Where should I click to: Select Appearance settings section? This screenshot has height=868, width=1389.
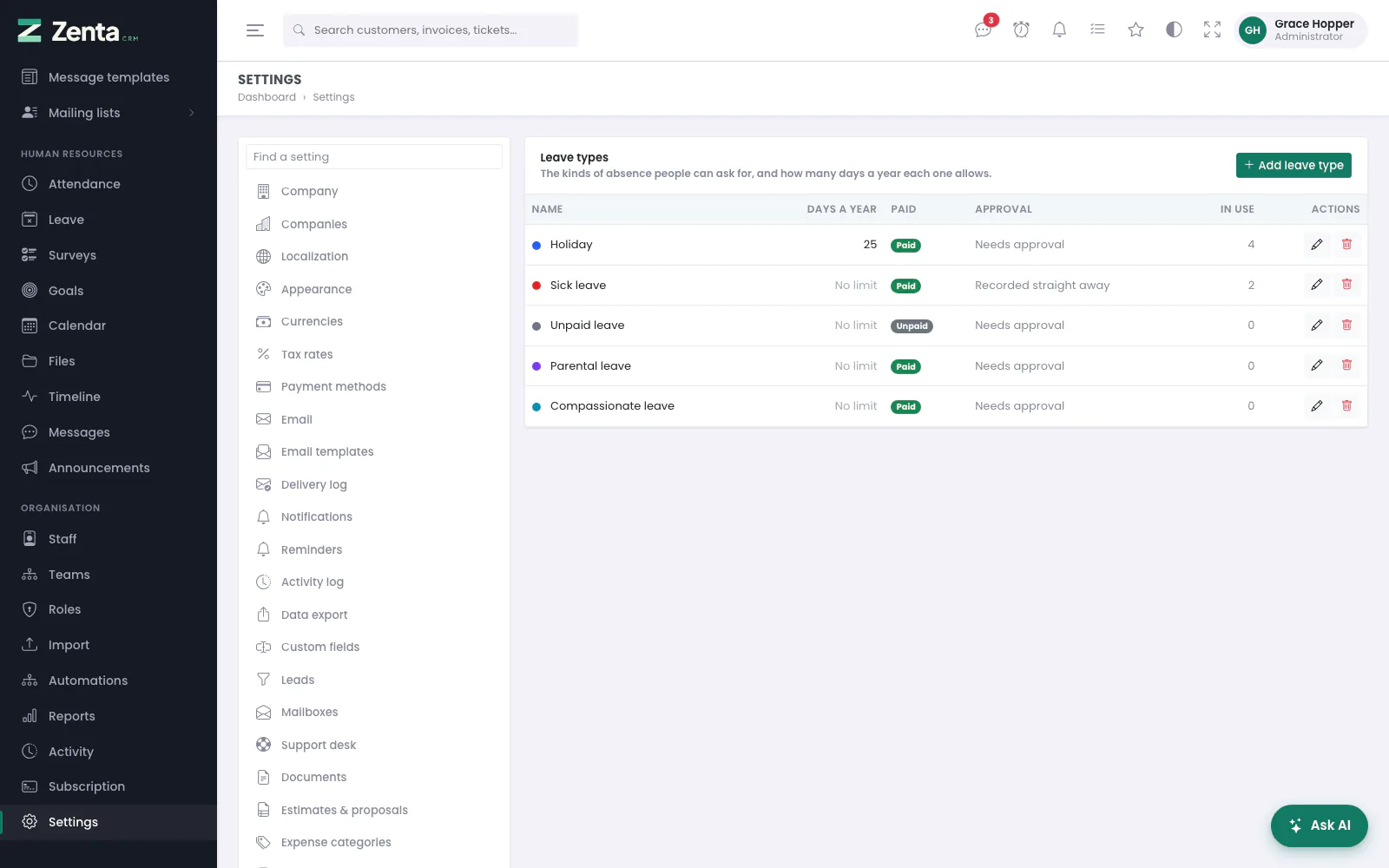pyautogui.click(x=374, y=289)
